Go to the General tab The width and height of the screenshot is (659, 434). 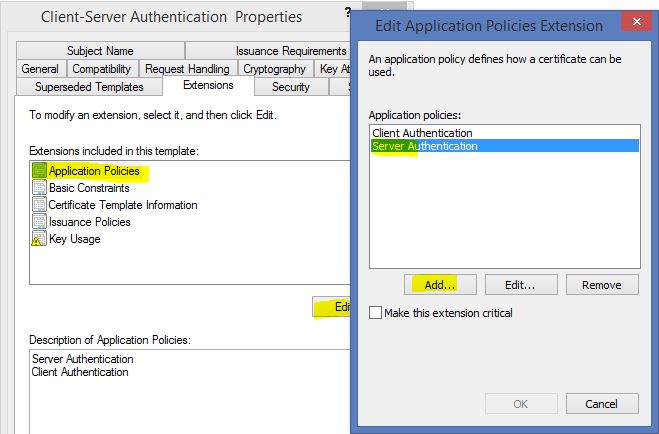coord(40,69)
